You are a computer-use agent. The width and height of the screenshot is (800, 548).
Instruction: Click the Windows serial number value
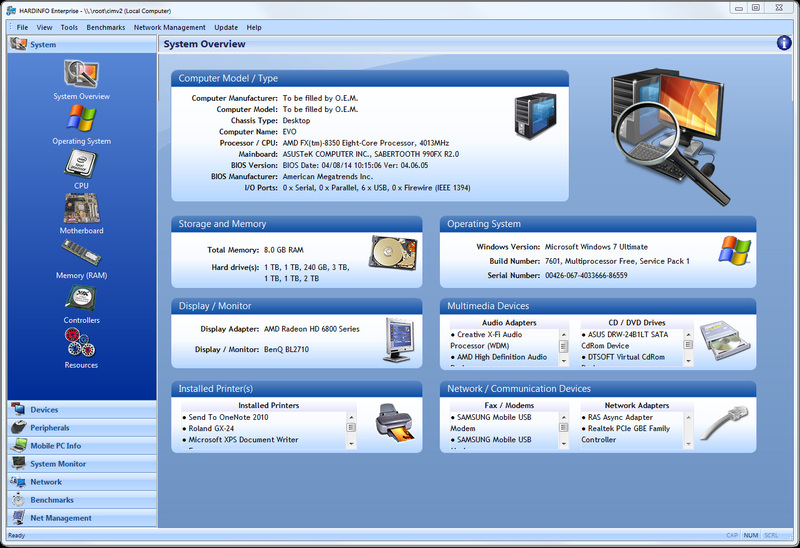click(x=586, y=275)
